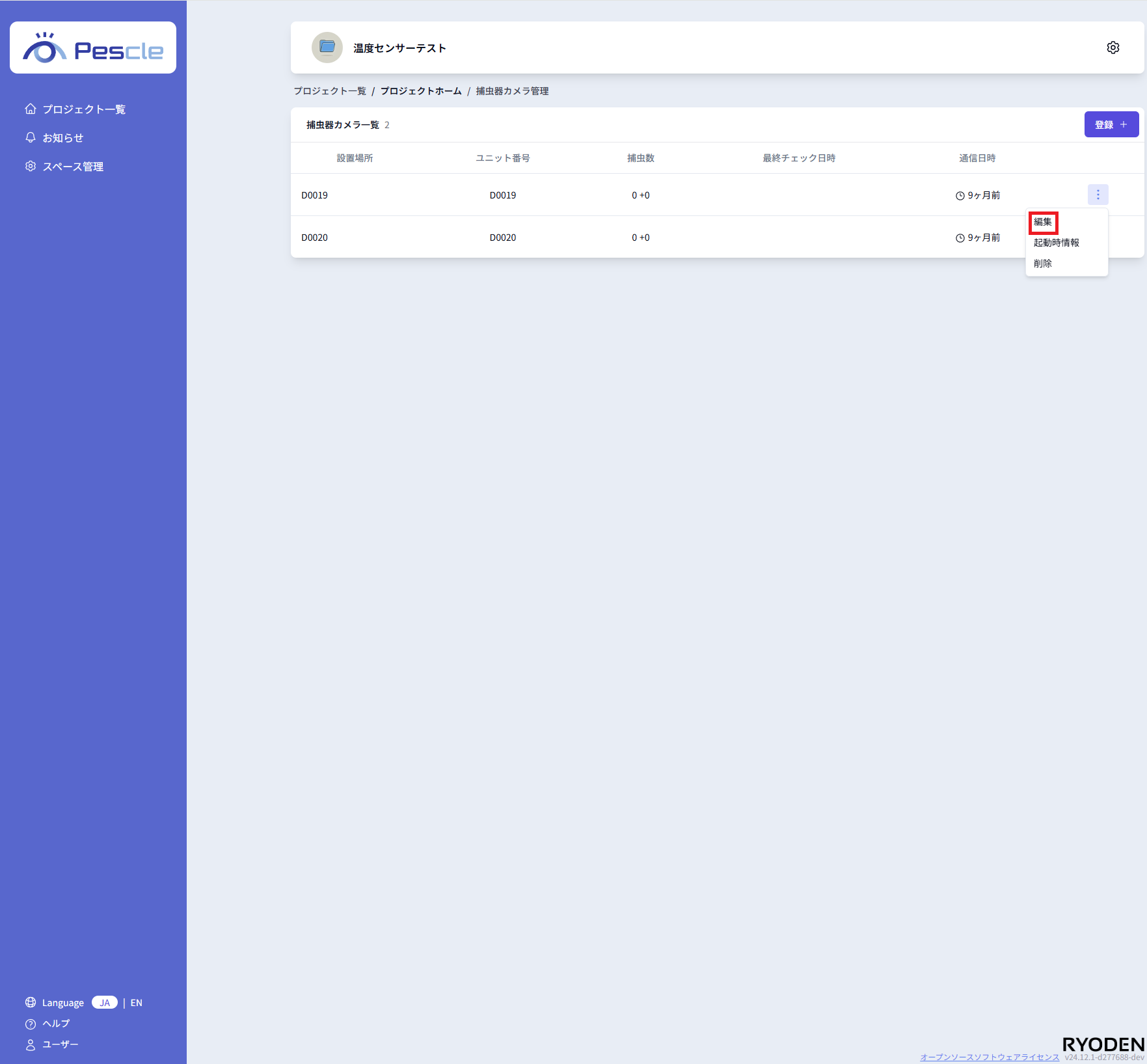Screen dimensions: 1147x1064
Task: Click the user profile icon
Action: tap(31, 1044)
